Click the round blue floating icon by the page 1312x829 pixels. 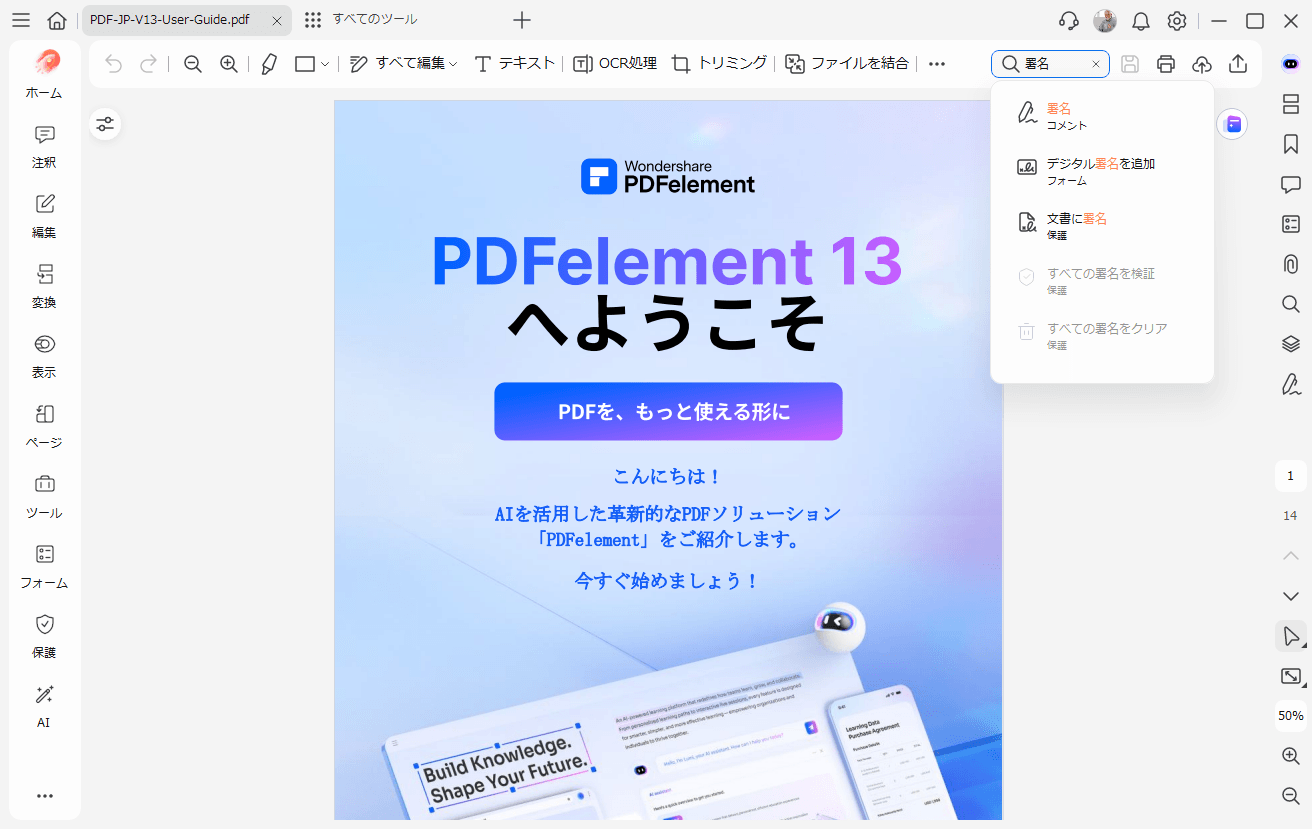click(x=1233, y=124)
